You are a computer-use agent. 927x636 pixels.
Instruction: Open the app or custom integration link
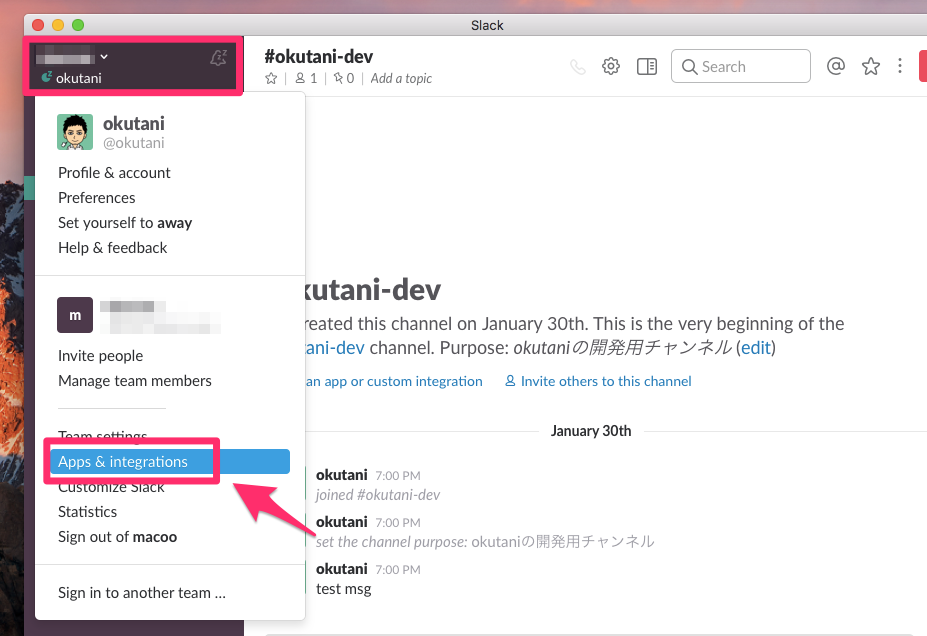(x=394, y=381)
